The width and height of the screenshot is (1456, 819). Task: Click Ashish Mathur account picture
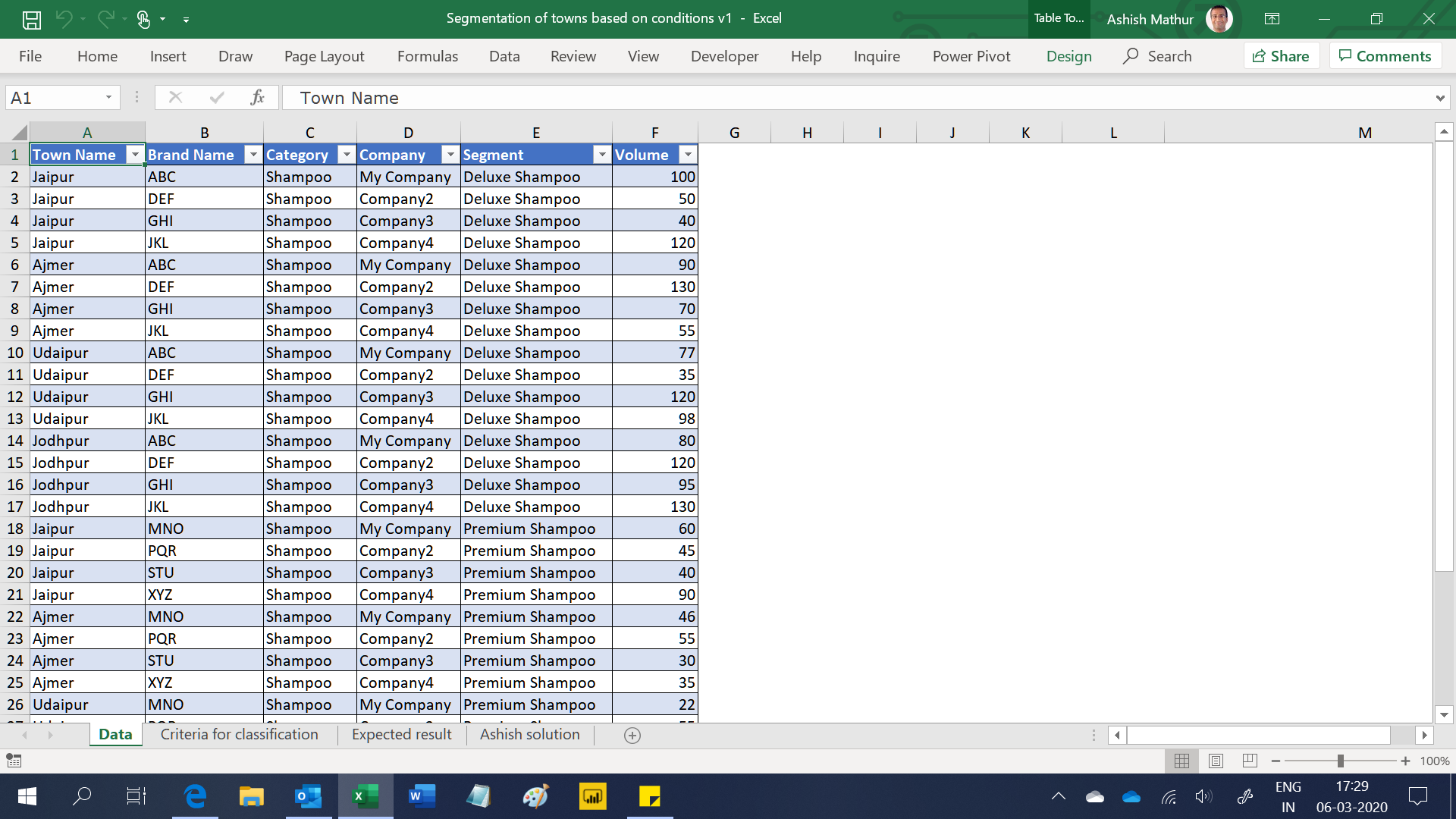coord(1219,19)
